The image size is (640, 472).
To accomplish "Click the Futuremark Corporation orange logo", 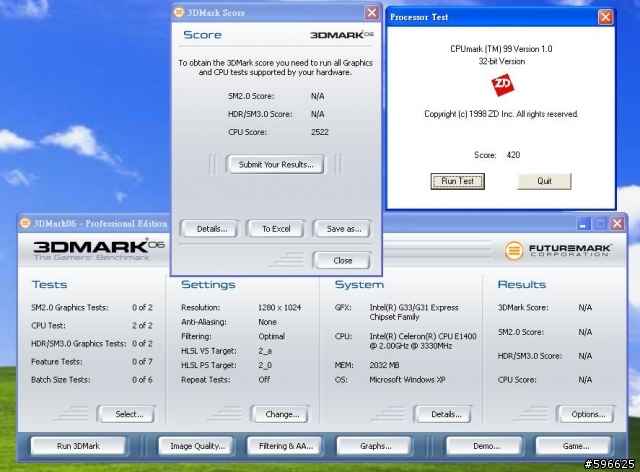I will point(513,250).
